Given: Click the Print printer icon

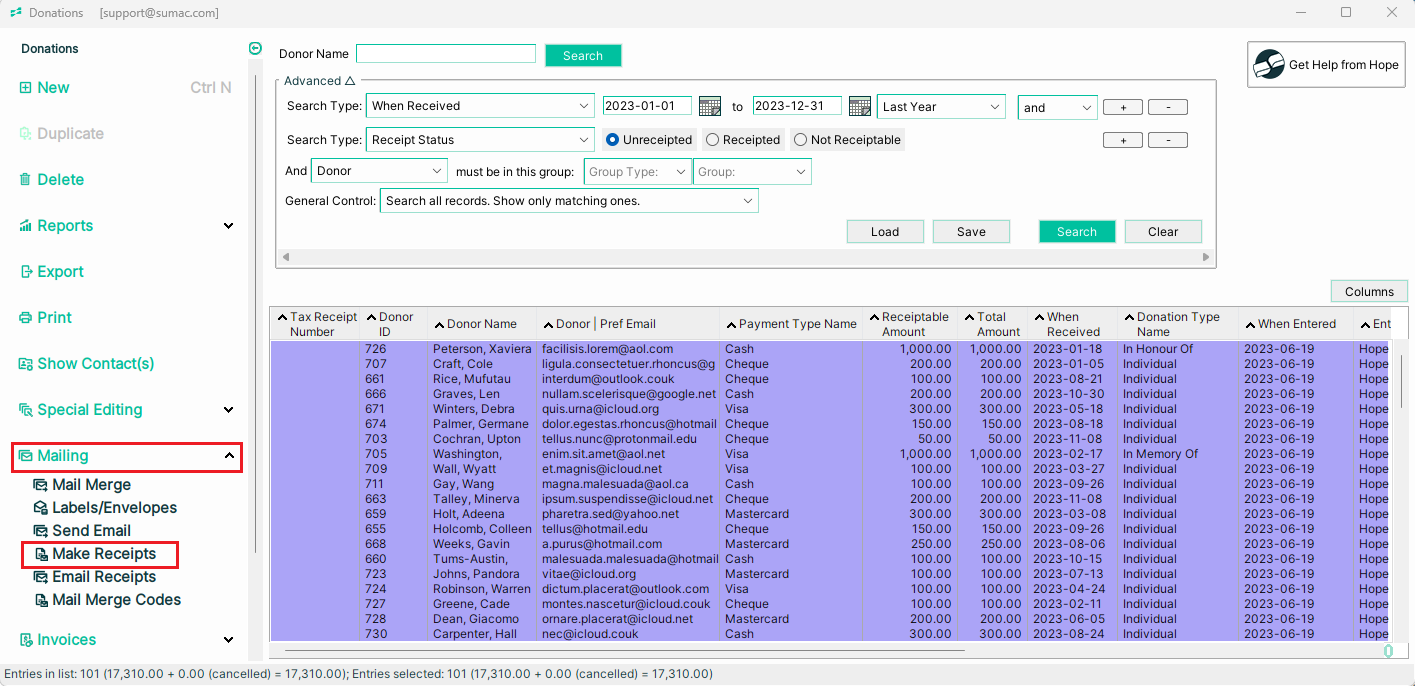Looking at the screenshot, I should (25, 318).
